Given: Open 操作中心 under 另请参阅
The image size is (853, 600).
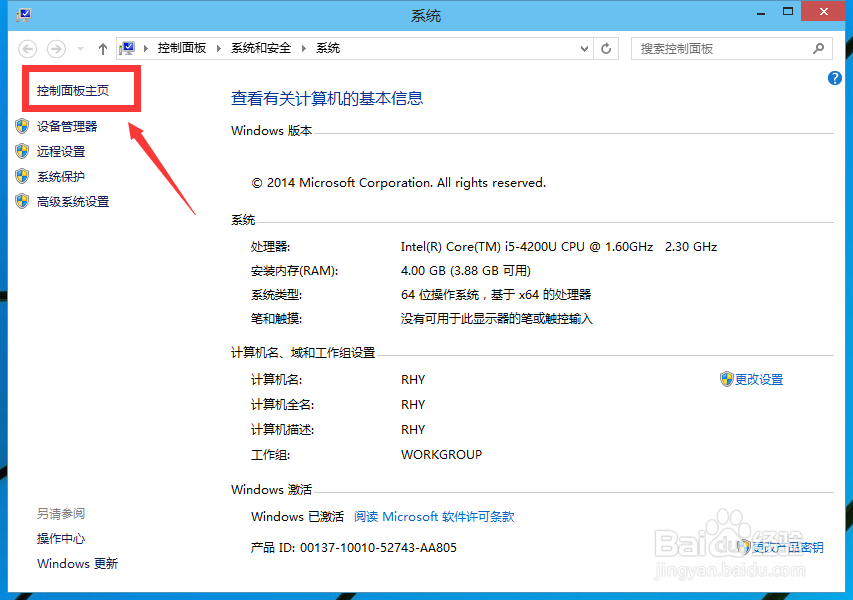Looking at the screenshot, I should click(x=61, y=539).
